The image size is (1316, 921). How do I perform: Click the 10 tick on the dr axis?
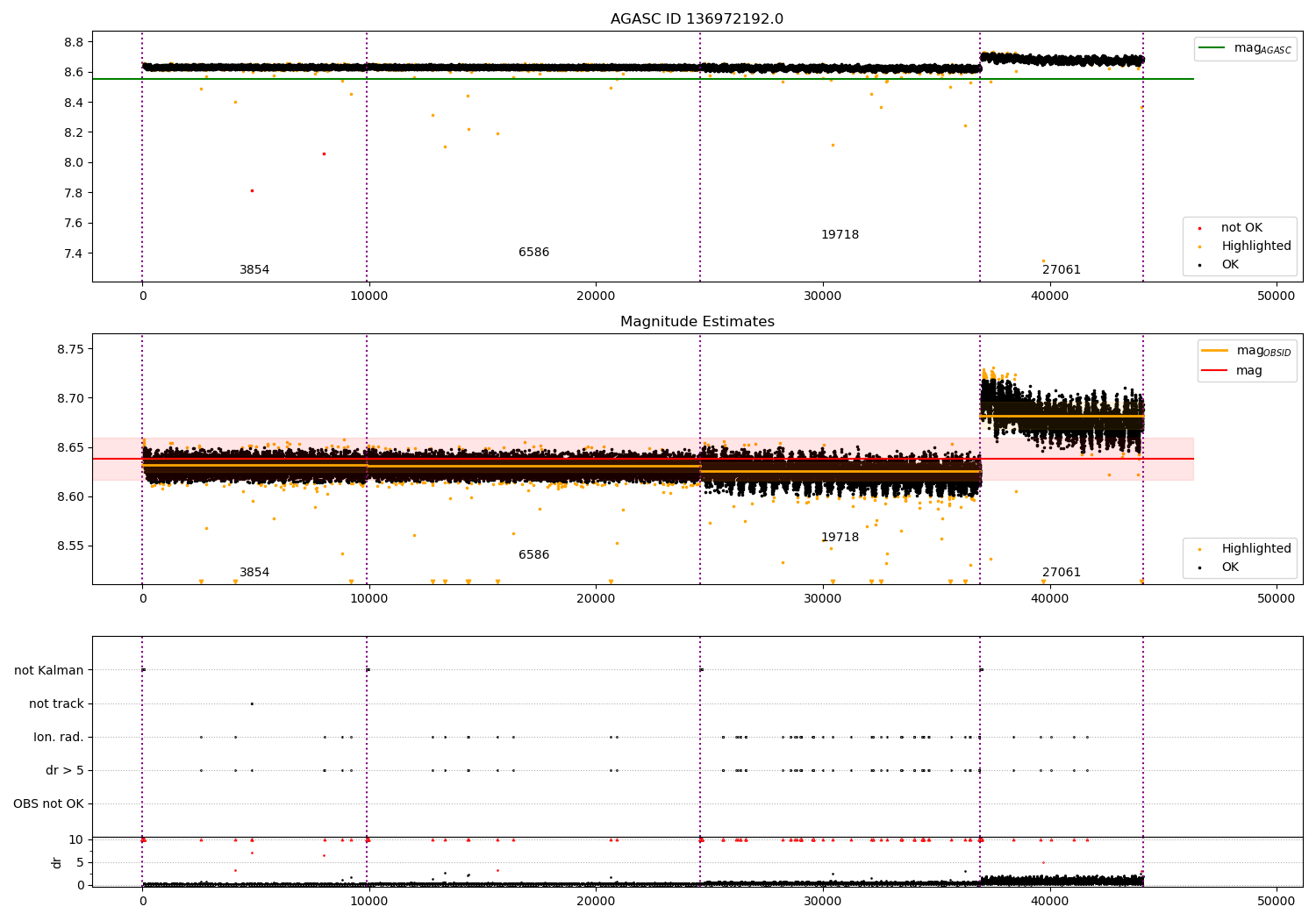[76, 840]
